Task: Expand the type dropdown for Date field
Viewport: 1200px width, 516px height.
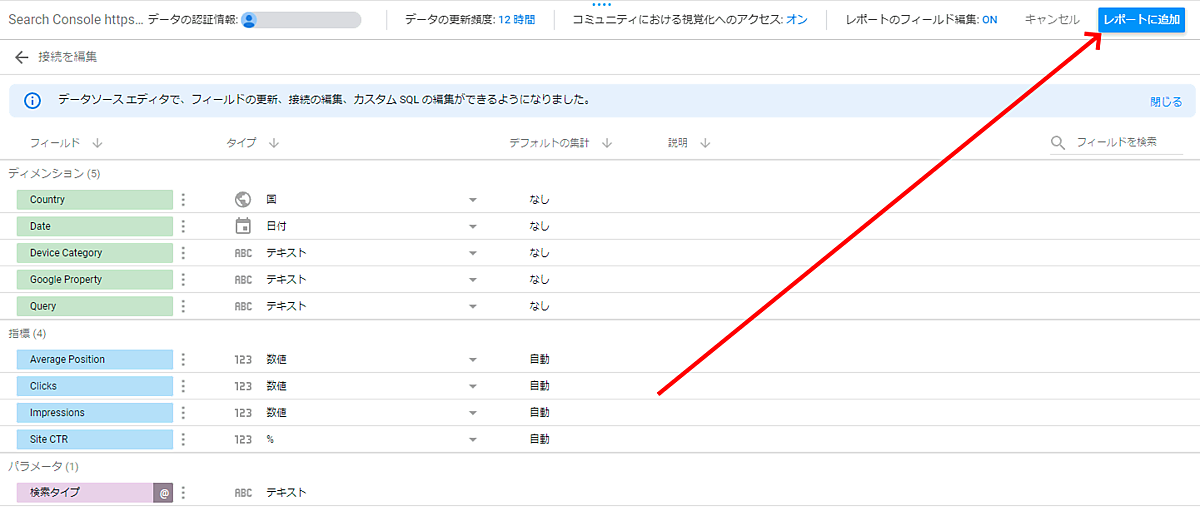Action: (473, 227)
